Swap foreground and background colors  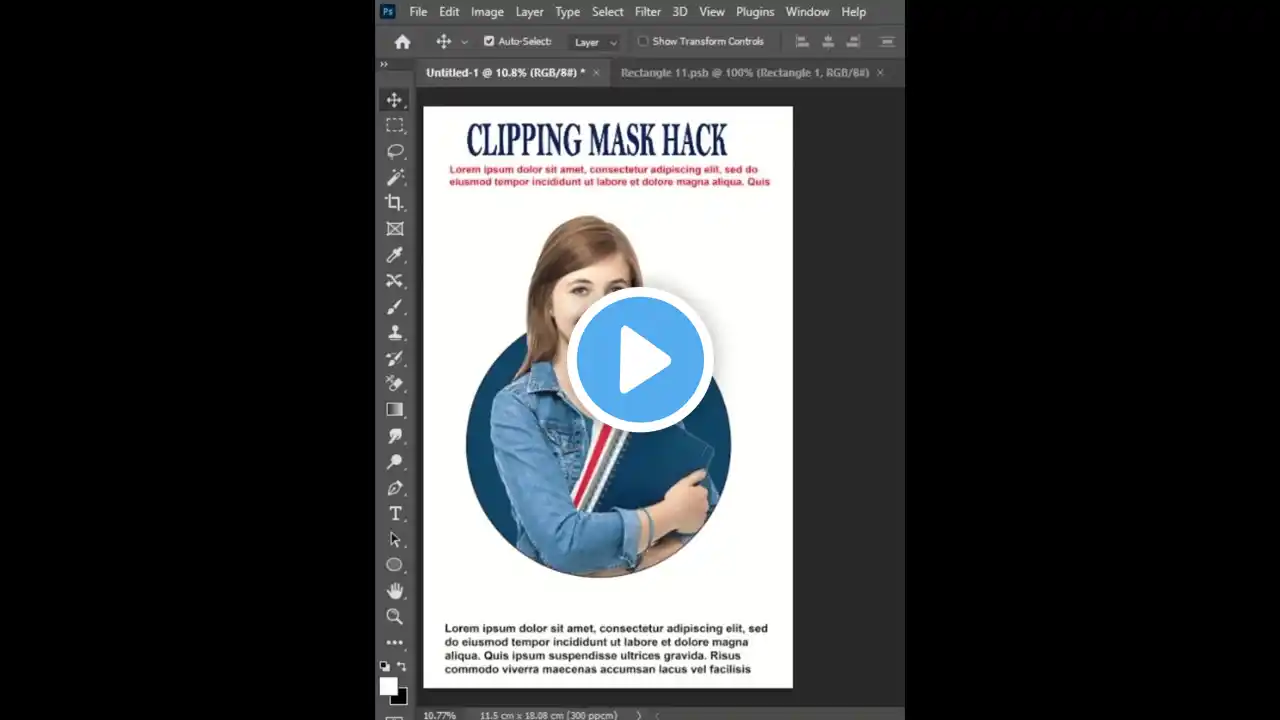coord(402,666)
